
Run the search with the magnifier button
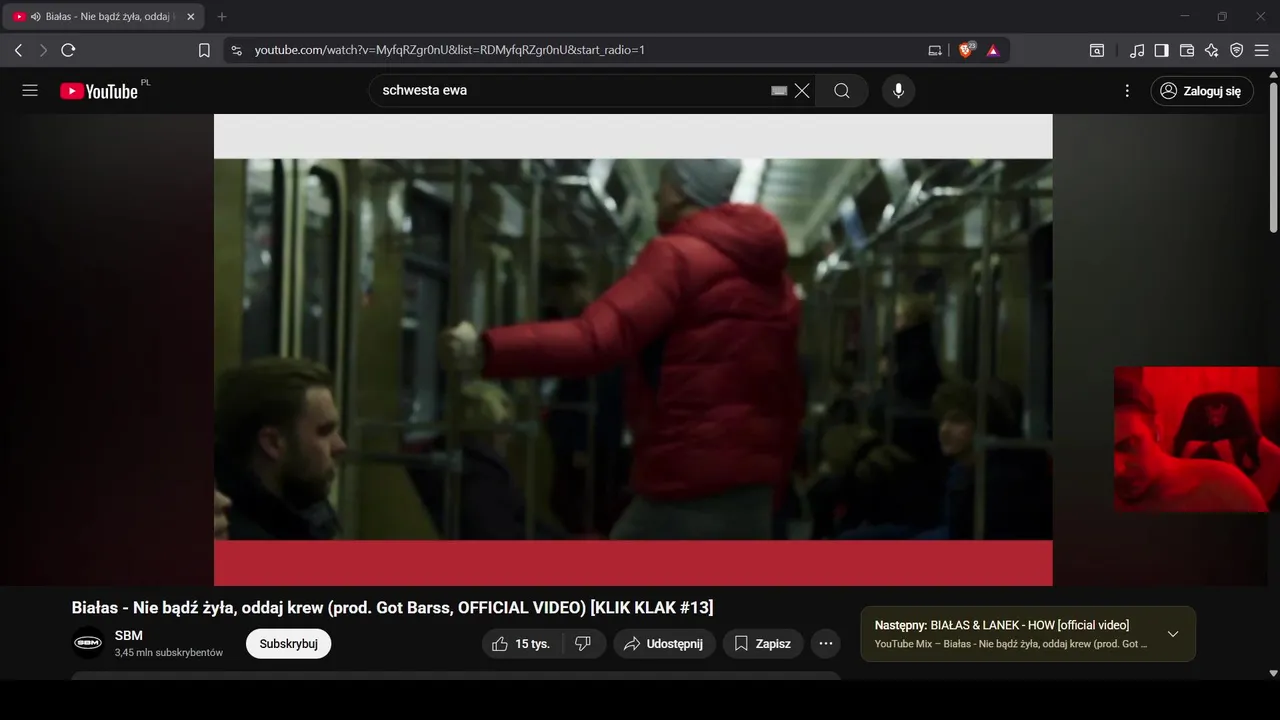(x=842, y=91)
